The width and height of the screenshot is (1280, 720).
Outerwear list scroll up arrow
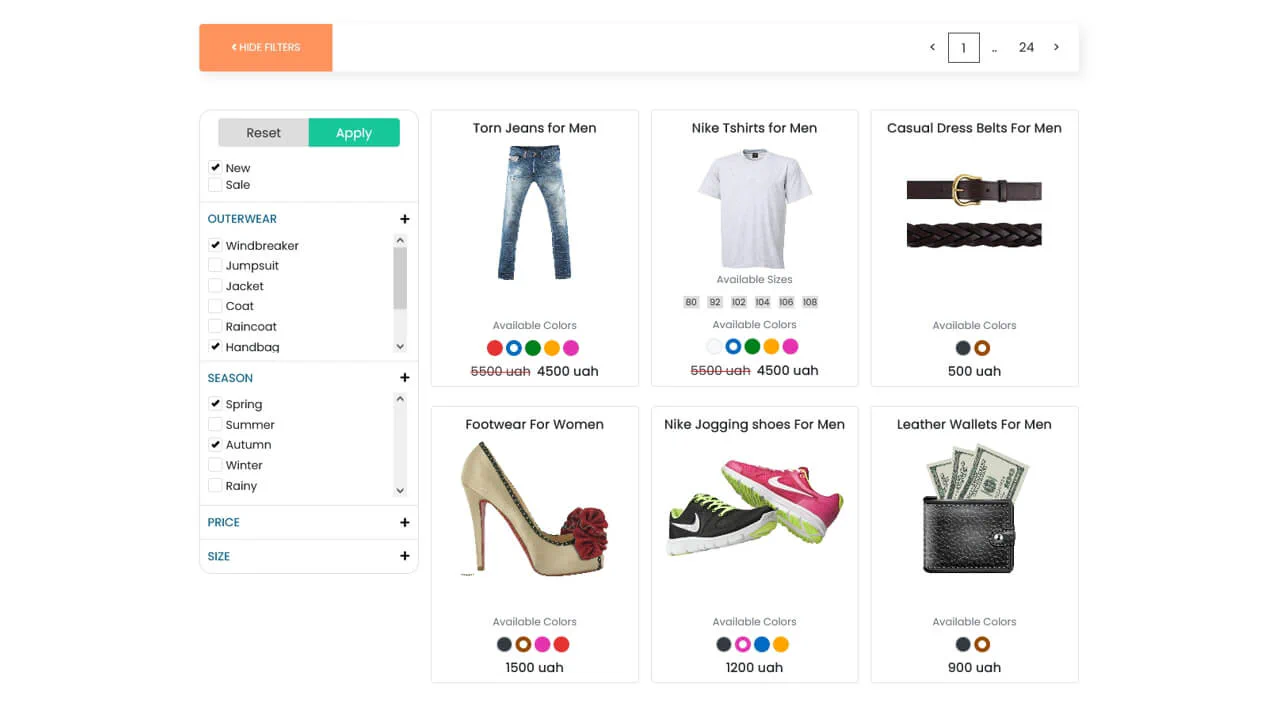tap(400, 240)
